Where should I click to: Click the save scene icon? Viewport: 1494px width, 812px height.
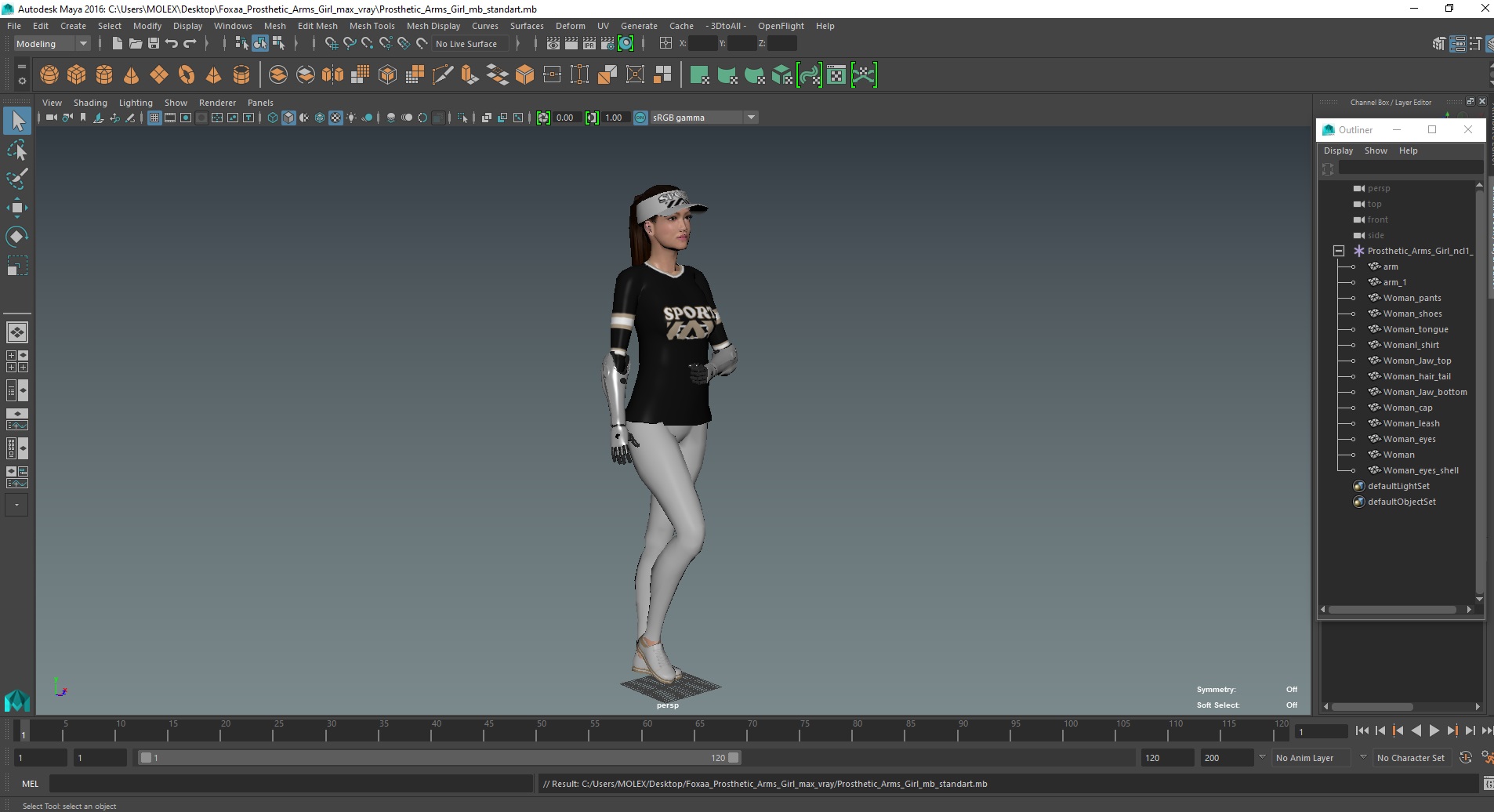pyautogui.click(x=153, y=44)
